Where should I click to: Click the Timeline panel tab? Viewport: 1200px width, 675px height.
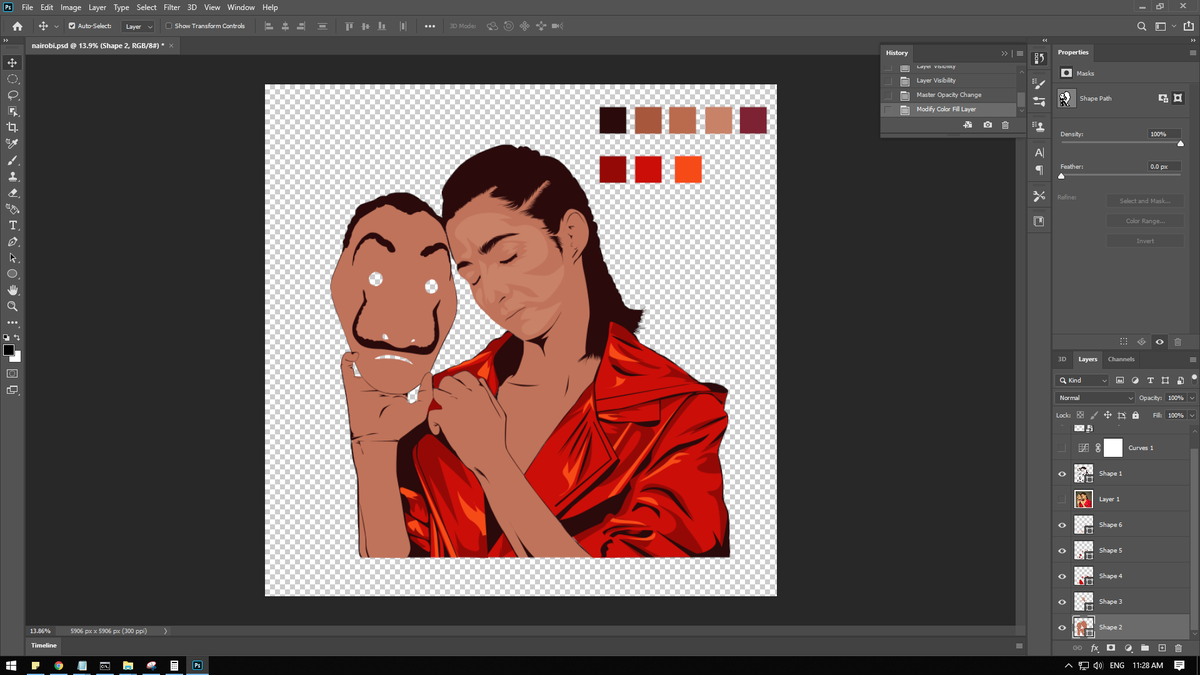point(44,645)
